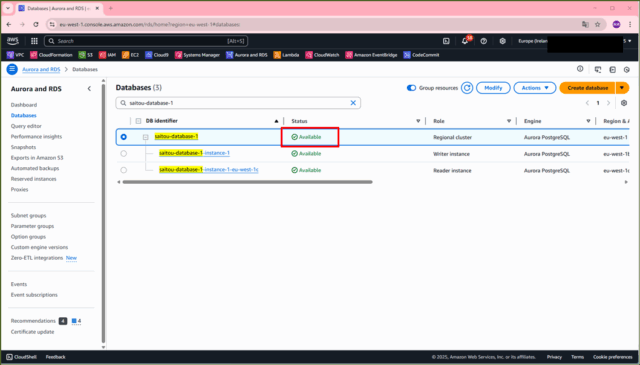Refresh the databases list
This screenshot has height=365, width=640.
click(x=467, y=88)
